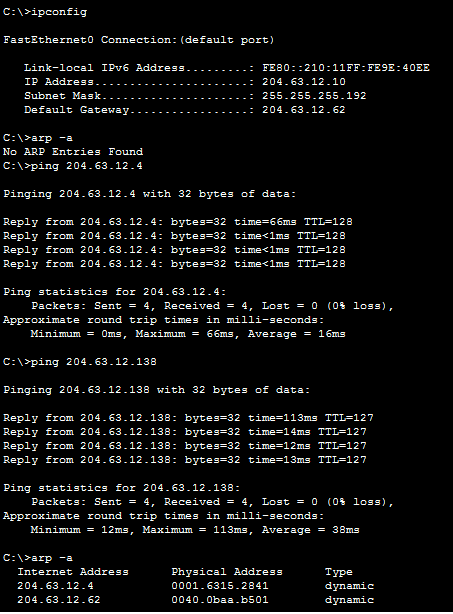
Task: Click the MAC address 0001.6315.2841
Action: click(220, 586)
